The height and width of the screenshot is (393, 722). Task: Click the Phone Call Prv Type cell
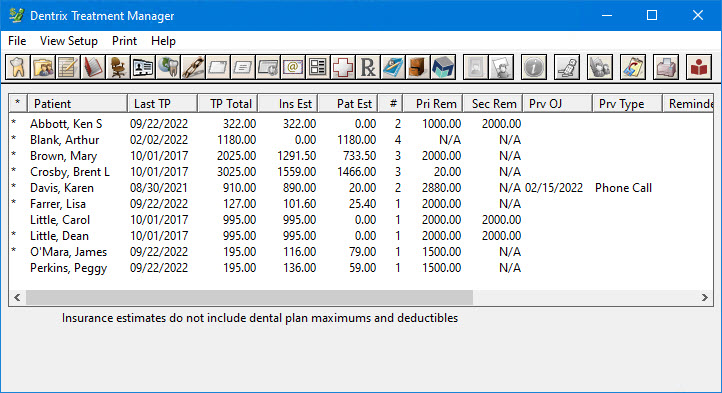[x=623, y=188]
